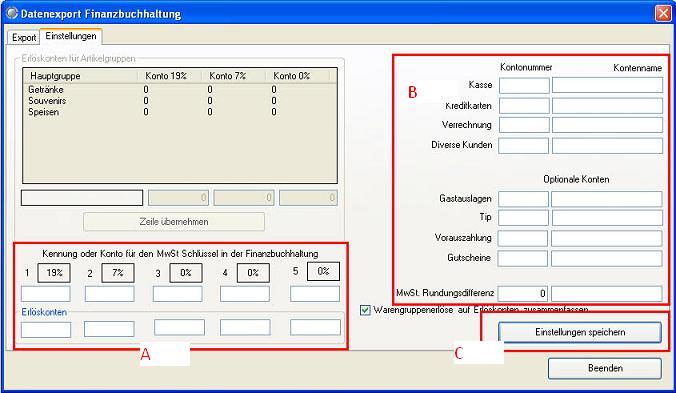Click the fifth Erlöskonten field
Image resolution: width=676 pixels, height=393 pixels.
pyautogui.click(x=316, y=328)
